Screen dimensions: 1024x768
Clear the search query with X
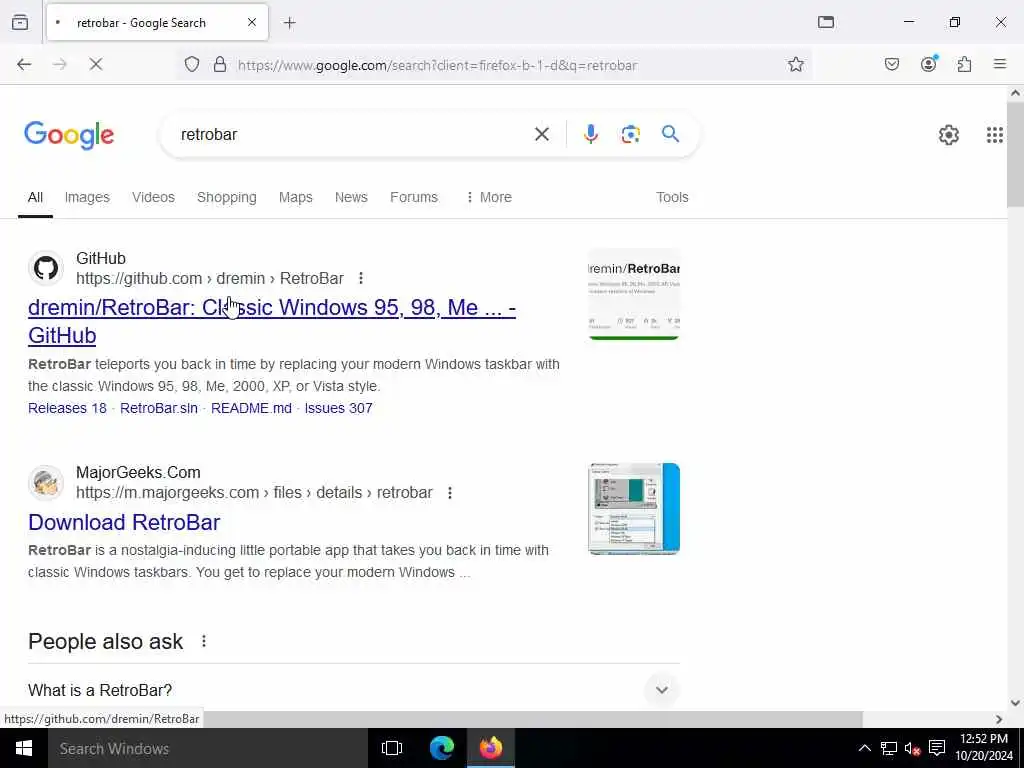point(541,135)
